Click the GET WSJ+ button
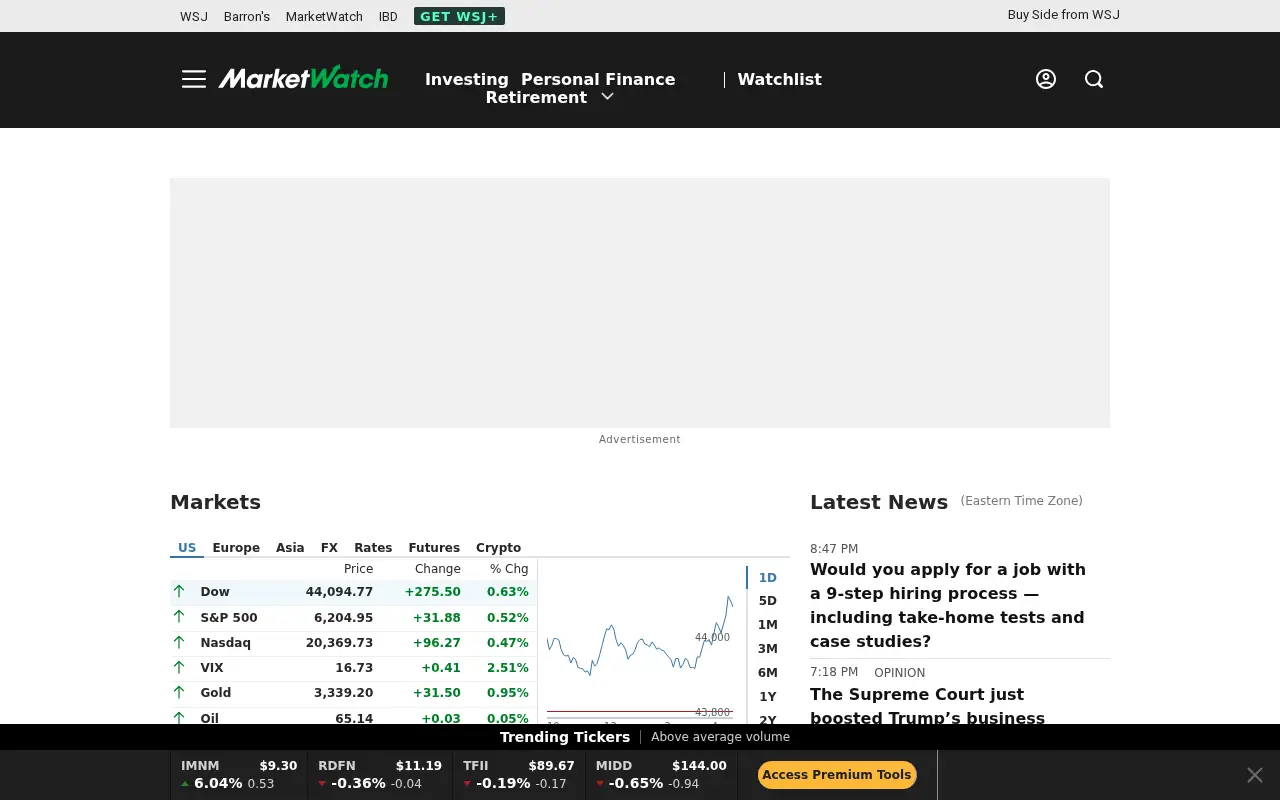Image resolution: width=1280 pixels, height=800 pixels. (x=459, y=16)
